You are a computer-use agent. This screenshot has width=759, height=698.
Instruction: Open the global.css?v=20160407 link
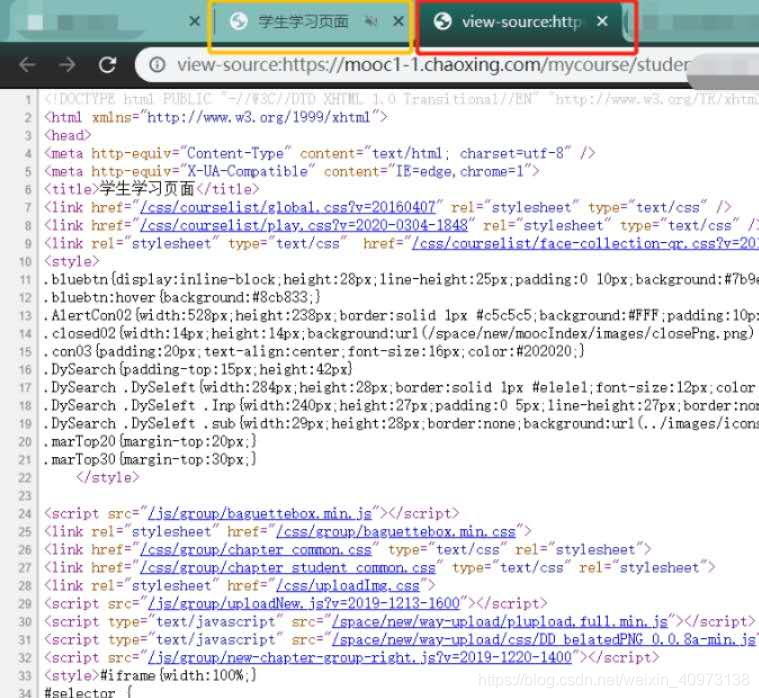[288, 208]
